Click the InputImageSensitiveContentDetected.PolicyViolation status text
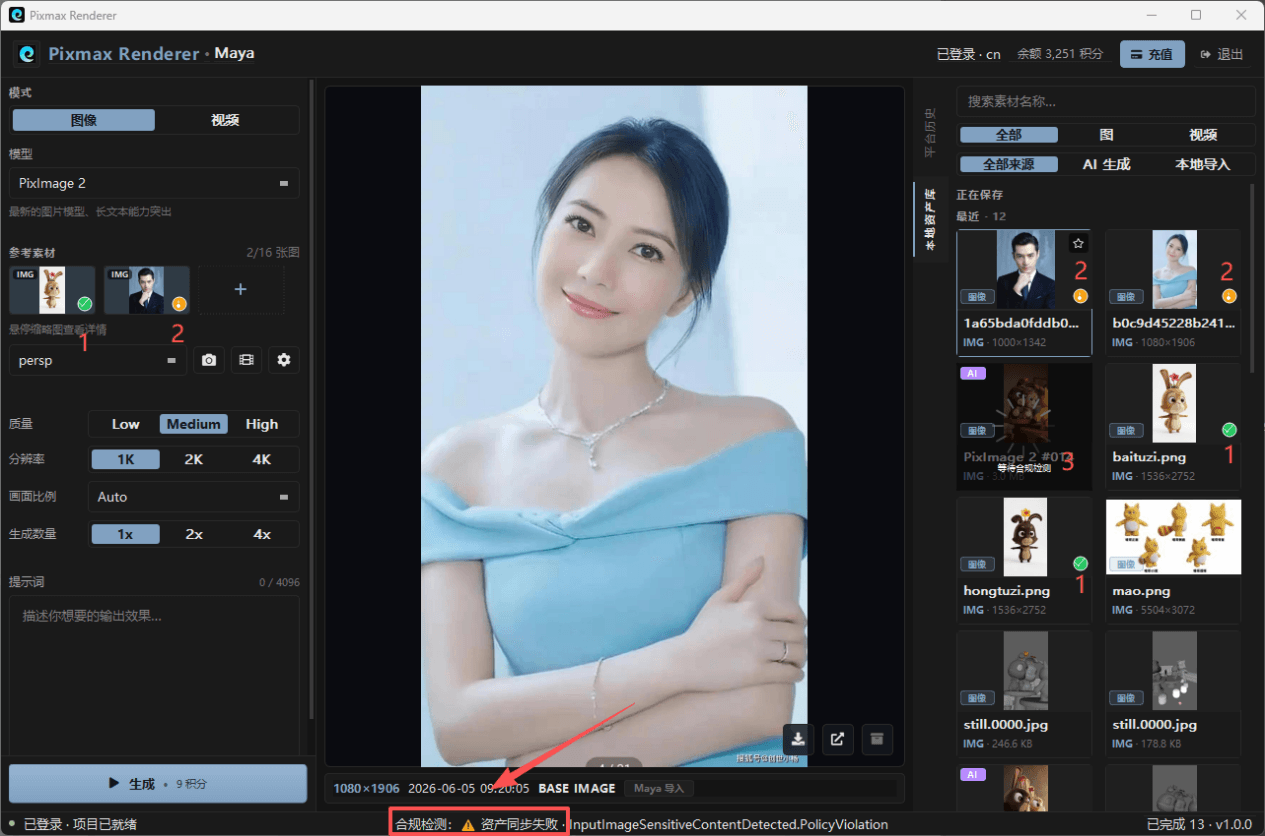The image size is (1265, 836). (728, 825)
